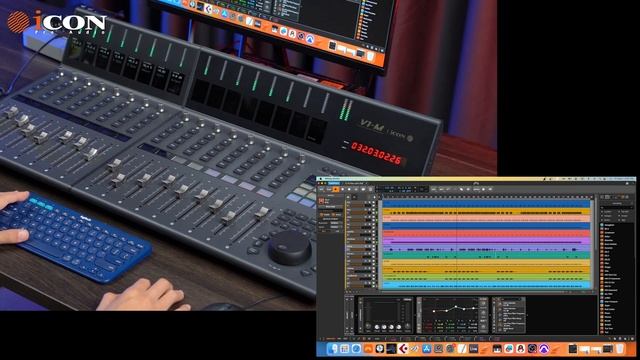The image size is (640, 360).
Task: Open the clock app in the Dock
Action: (380, 349)
